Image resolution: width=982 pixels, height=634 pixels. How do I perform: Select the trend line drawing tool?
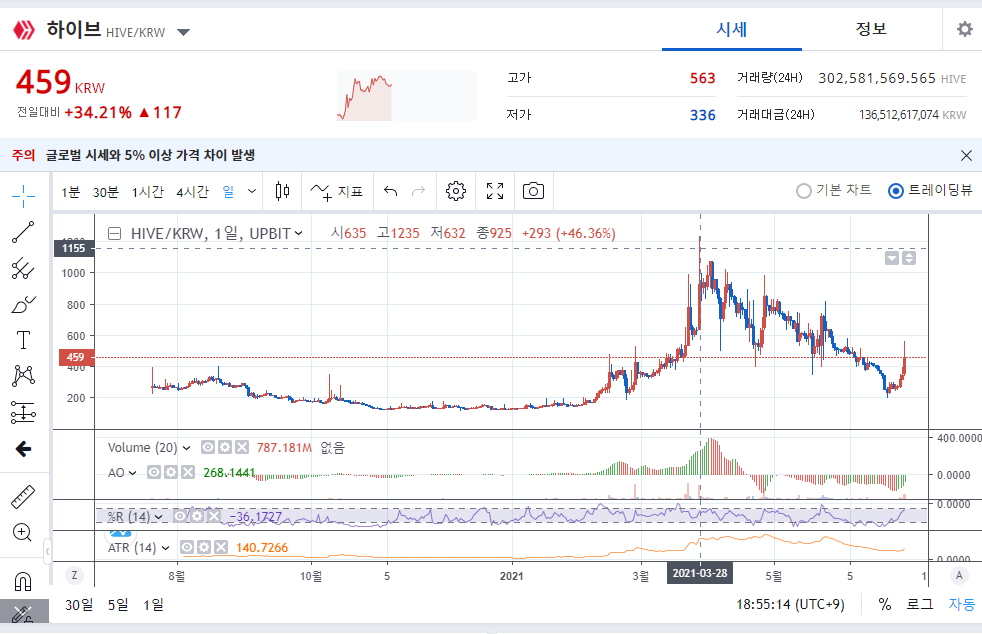click(x=23, y=232)
